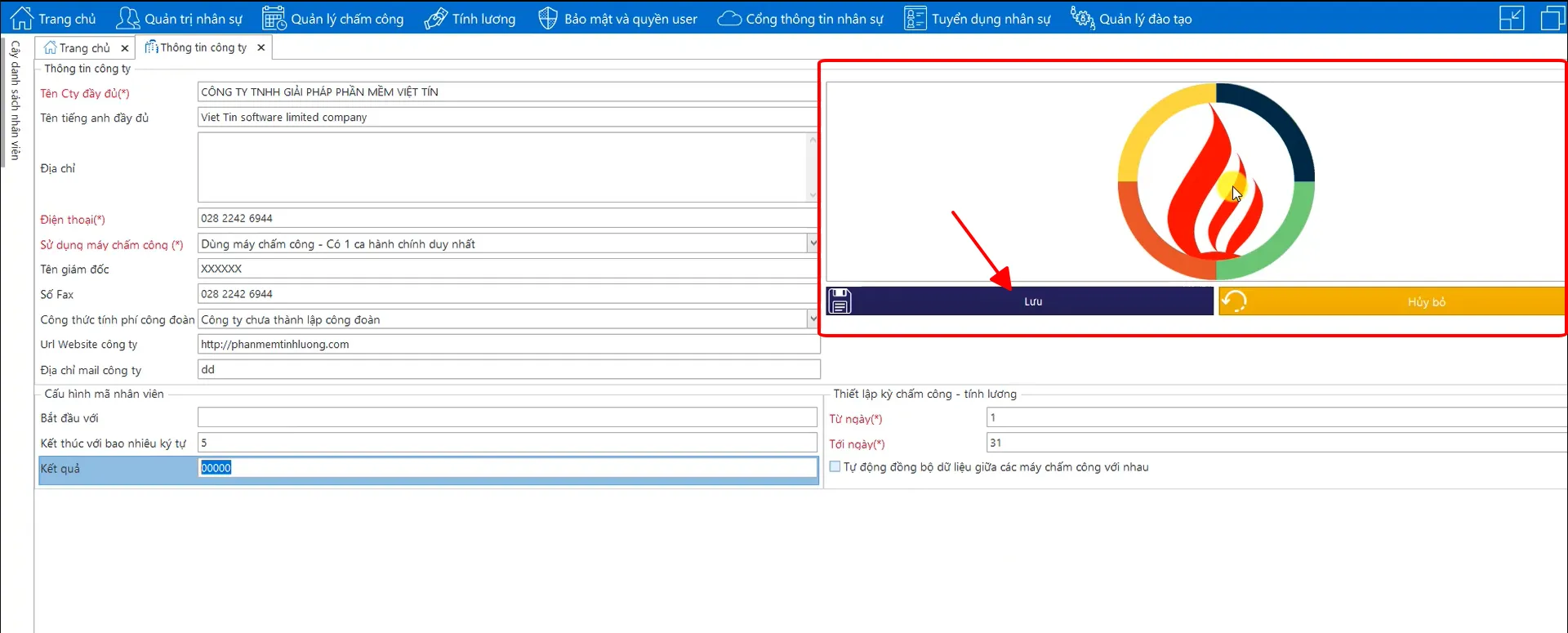This screenshot has height=633, width=1568.
Task: Click the restore window icon at top right
Action: [1552, 18]
